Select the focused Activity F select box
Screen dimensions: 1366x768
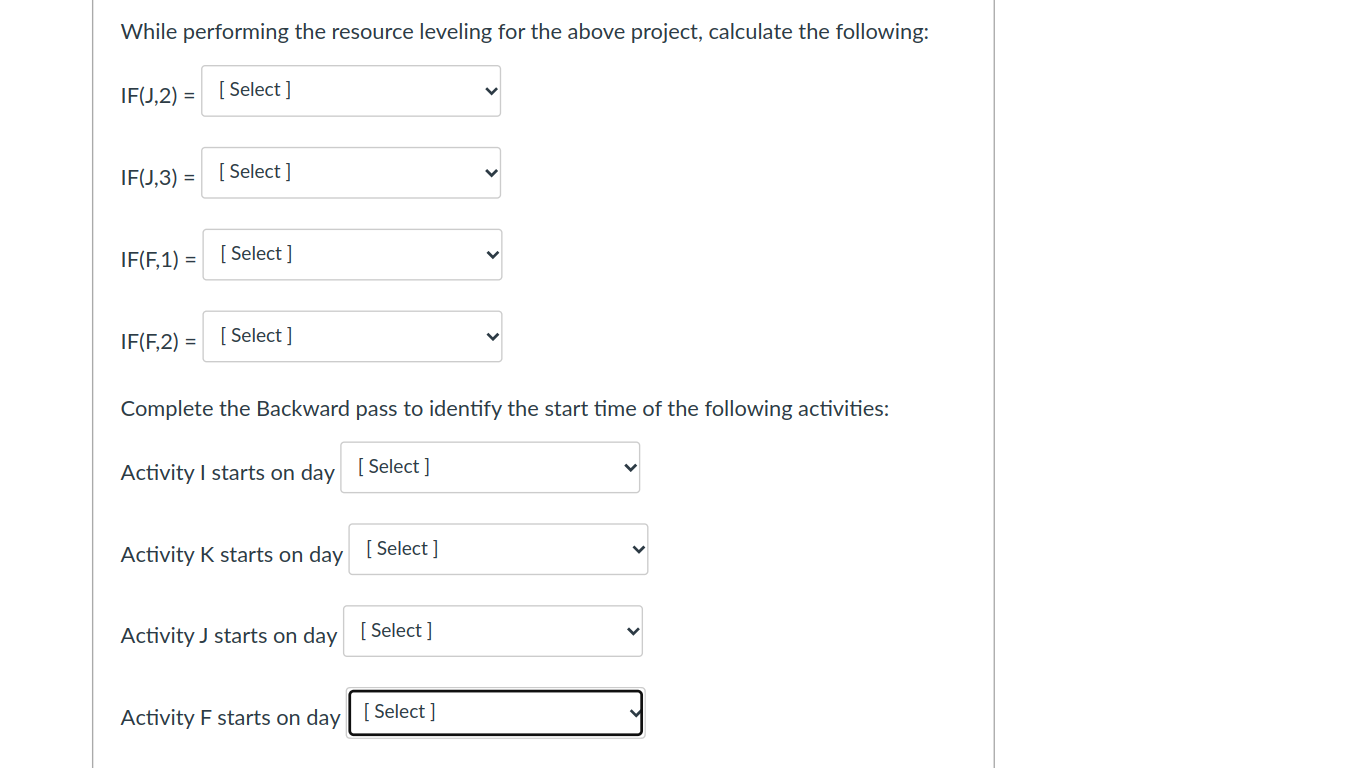tap(494, 712)
